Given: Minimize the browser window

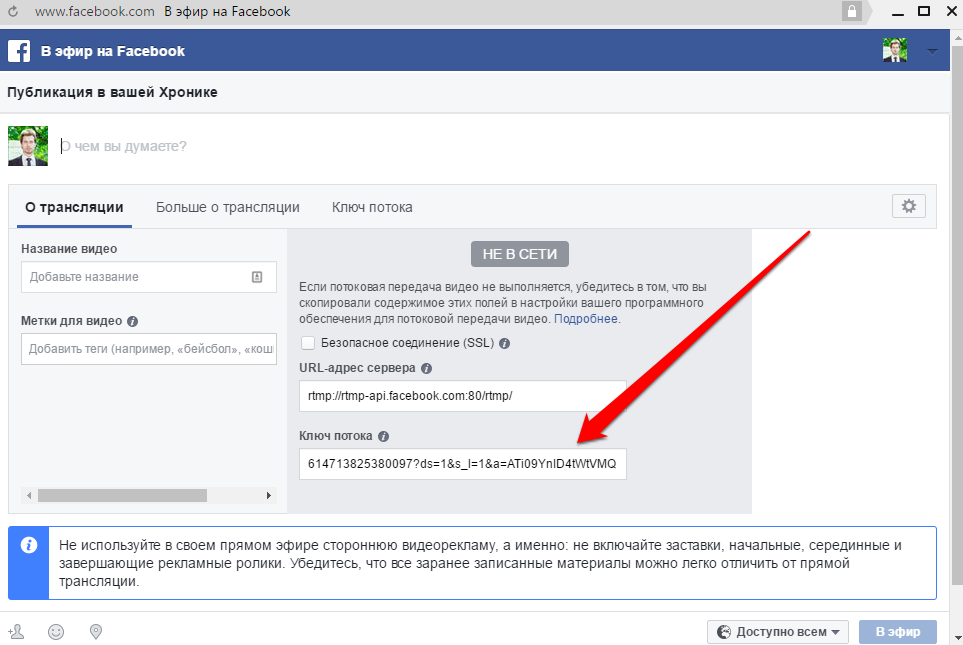Looking at the screenshot, I should [898, 12].
